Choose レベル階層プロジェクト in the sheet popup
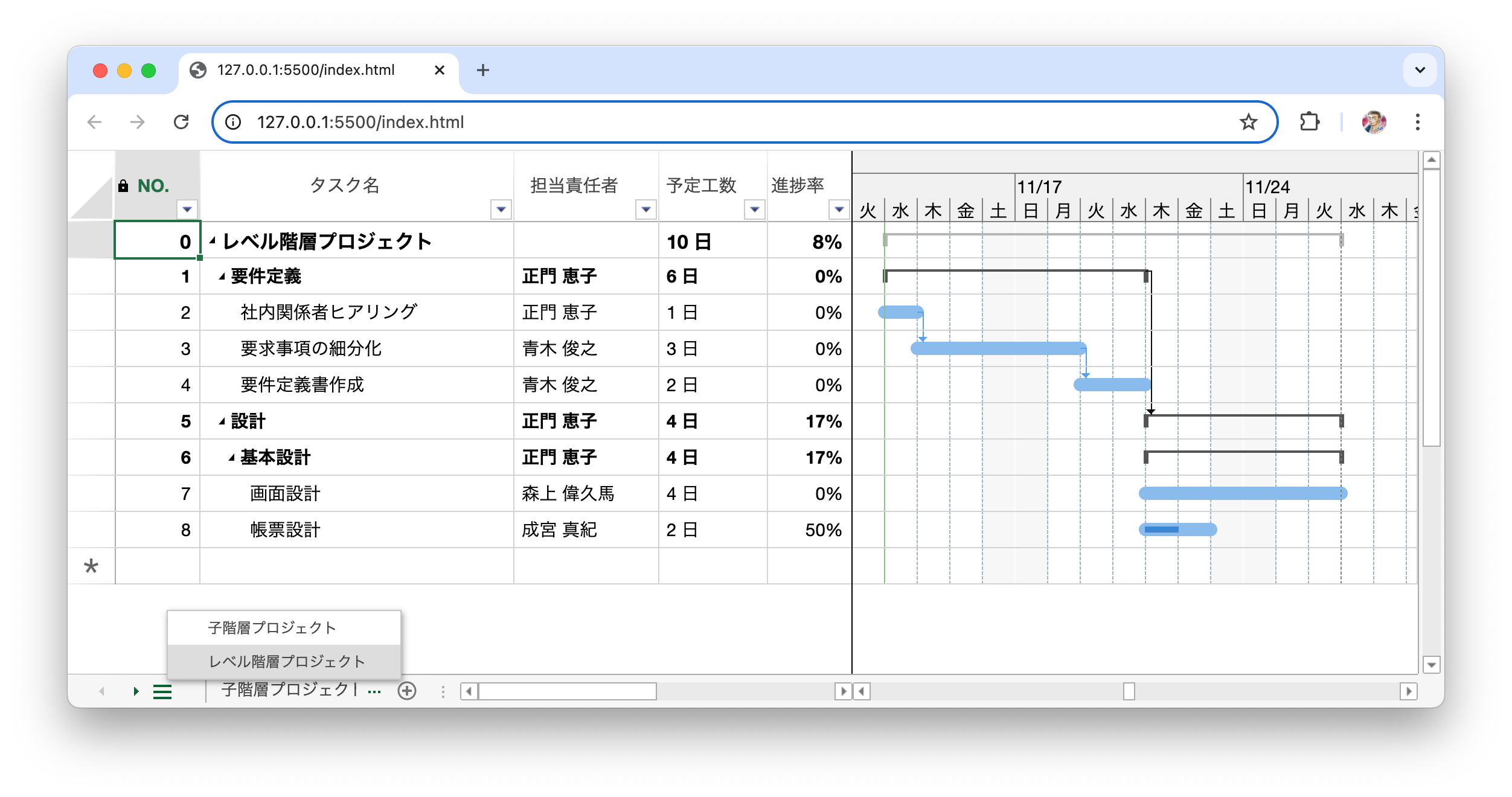1512x797 pixels. tap(284, 662)
